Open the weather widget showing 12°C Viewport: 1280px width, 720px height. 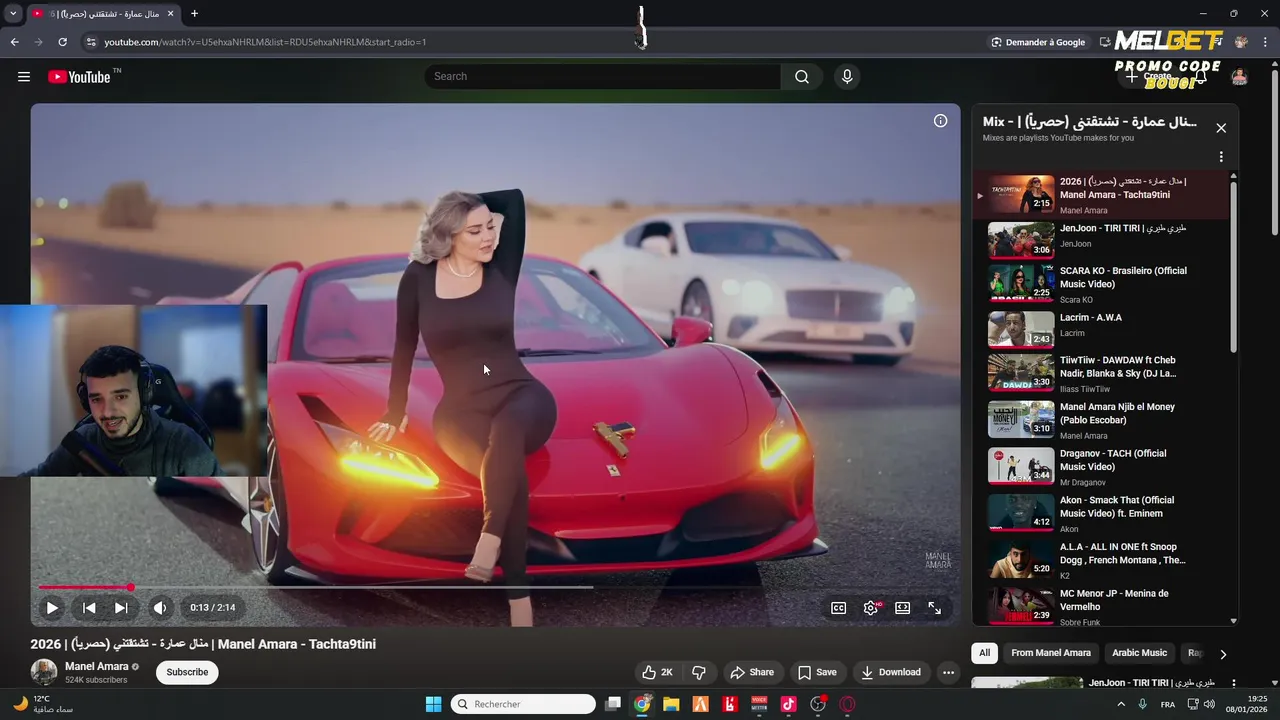(42, 704)
